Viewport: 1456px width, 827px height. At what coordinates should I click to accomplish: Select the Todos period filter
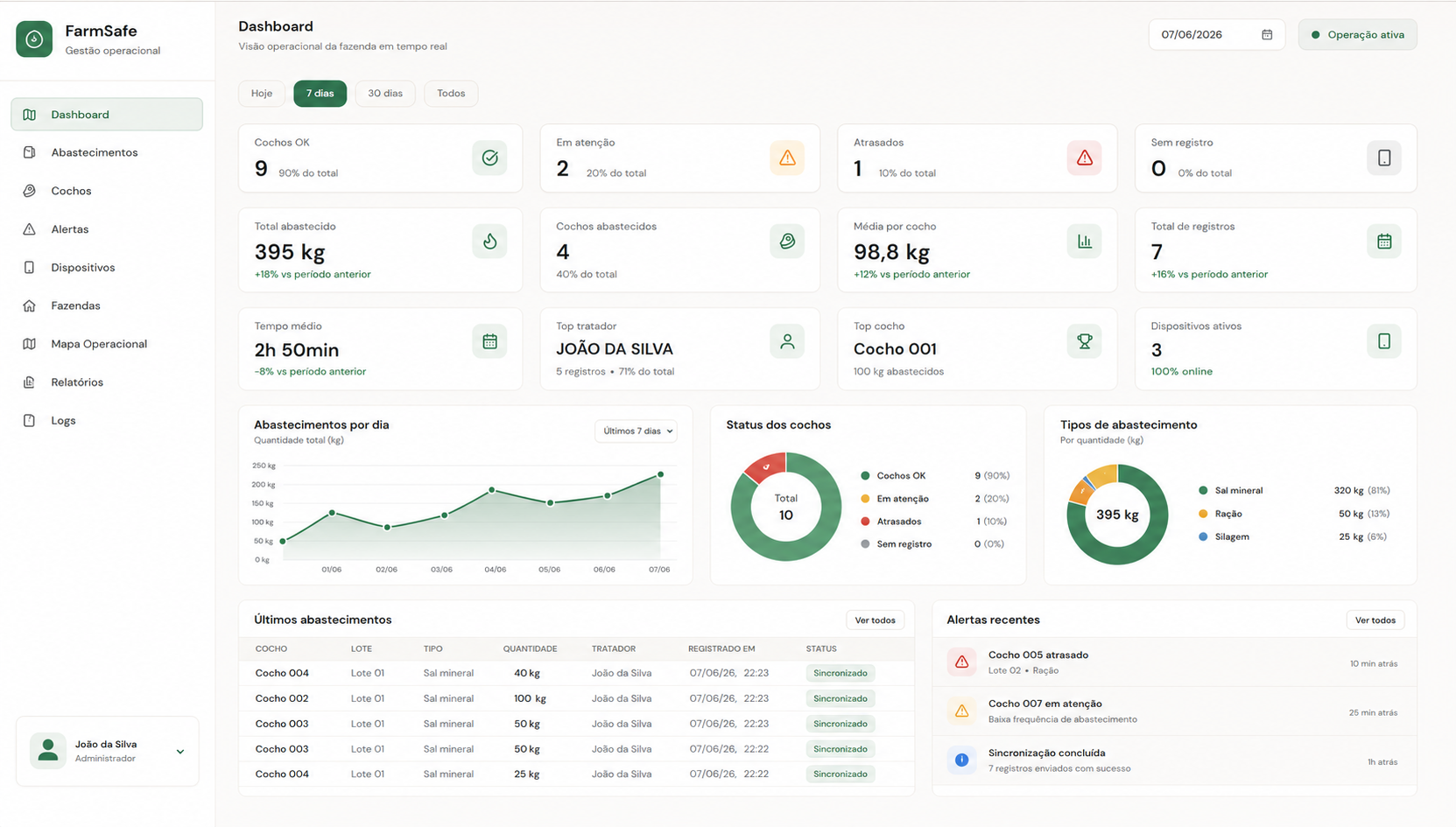[451, 94]
